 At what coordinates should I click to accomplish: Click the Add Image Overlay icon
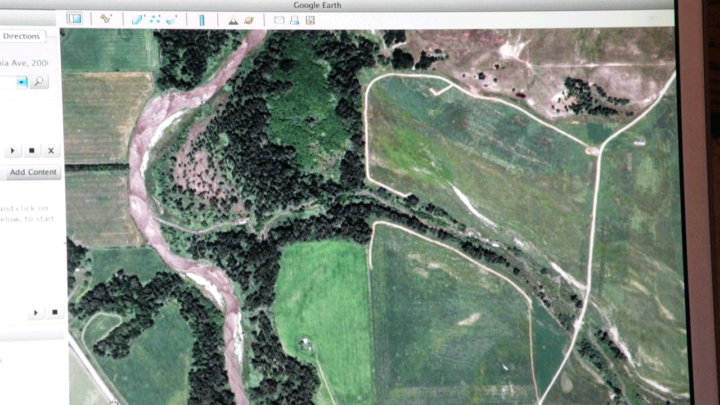pos(172,18)
